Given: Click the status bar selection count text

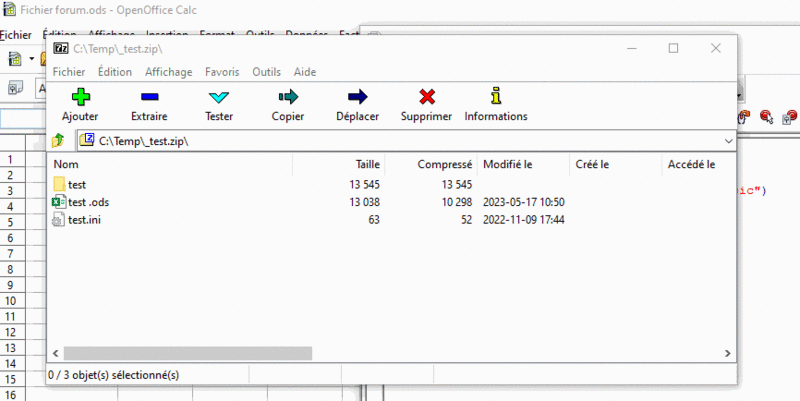Looking at the screenshot, I should tap(113, 375).
